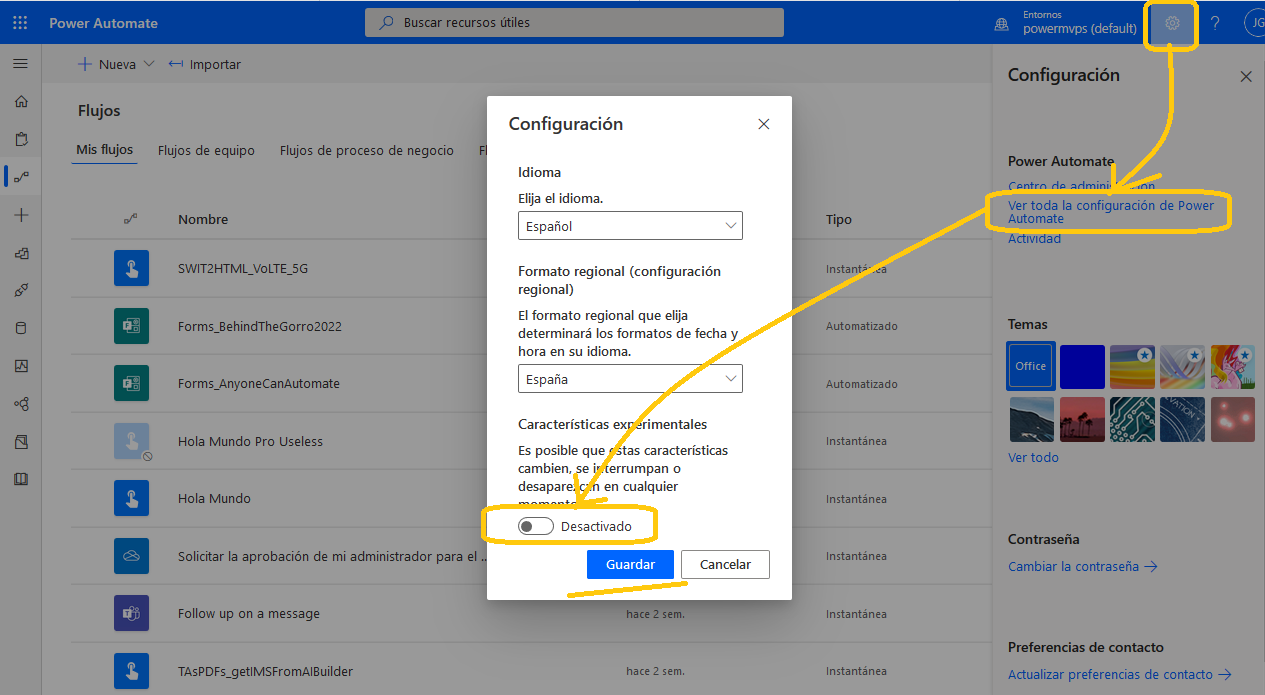Screen dimensions: 1265x695
Task: Click the Create plus icon in sidebar
Action: coord(21,215)
